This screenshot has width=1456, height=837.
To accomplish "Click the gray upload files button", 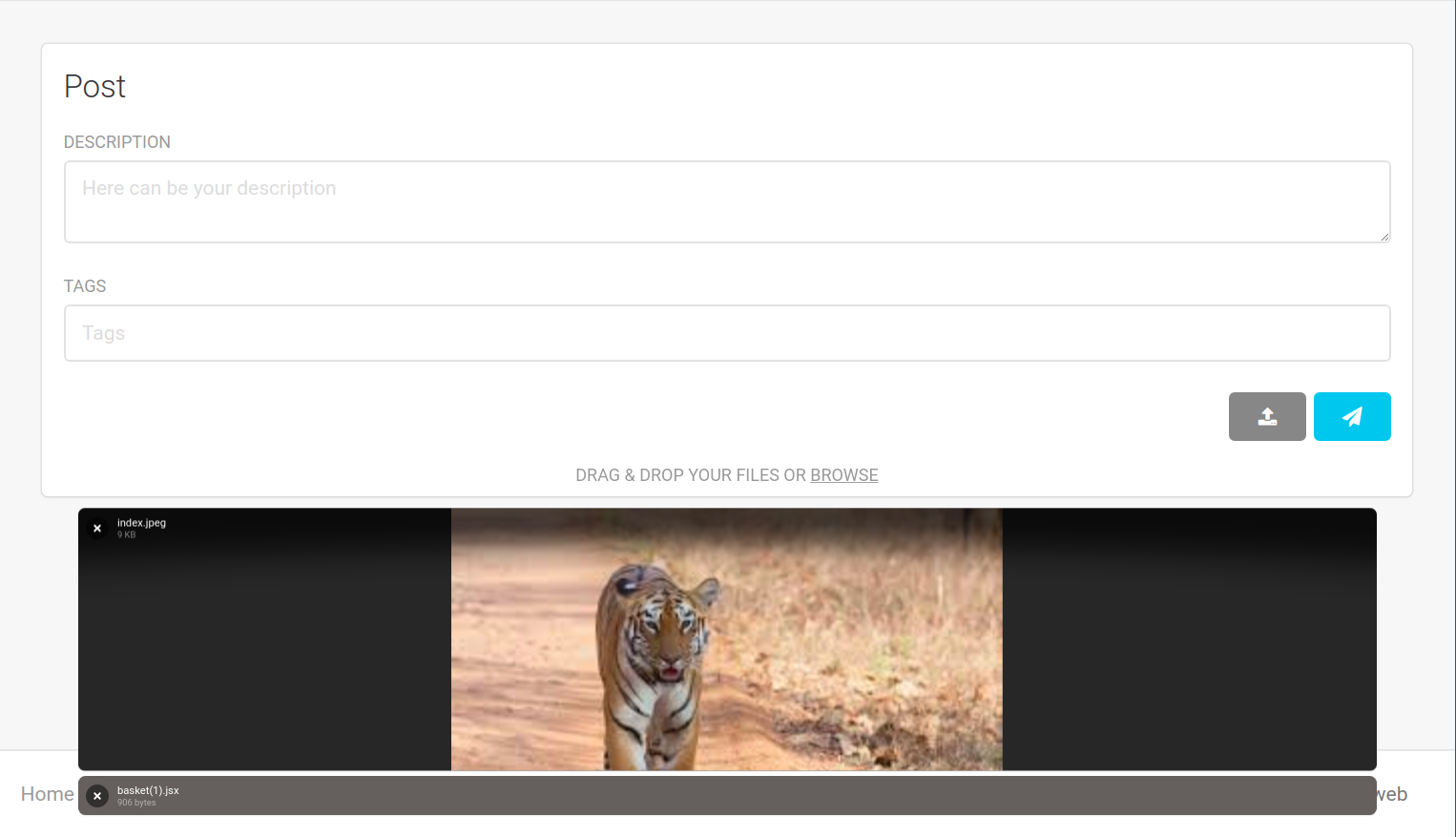I will [x=1266, y=416].
